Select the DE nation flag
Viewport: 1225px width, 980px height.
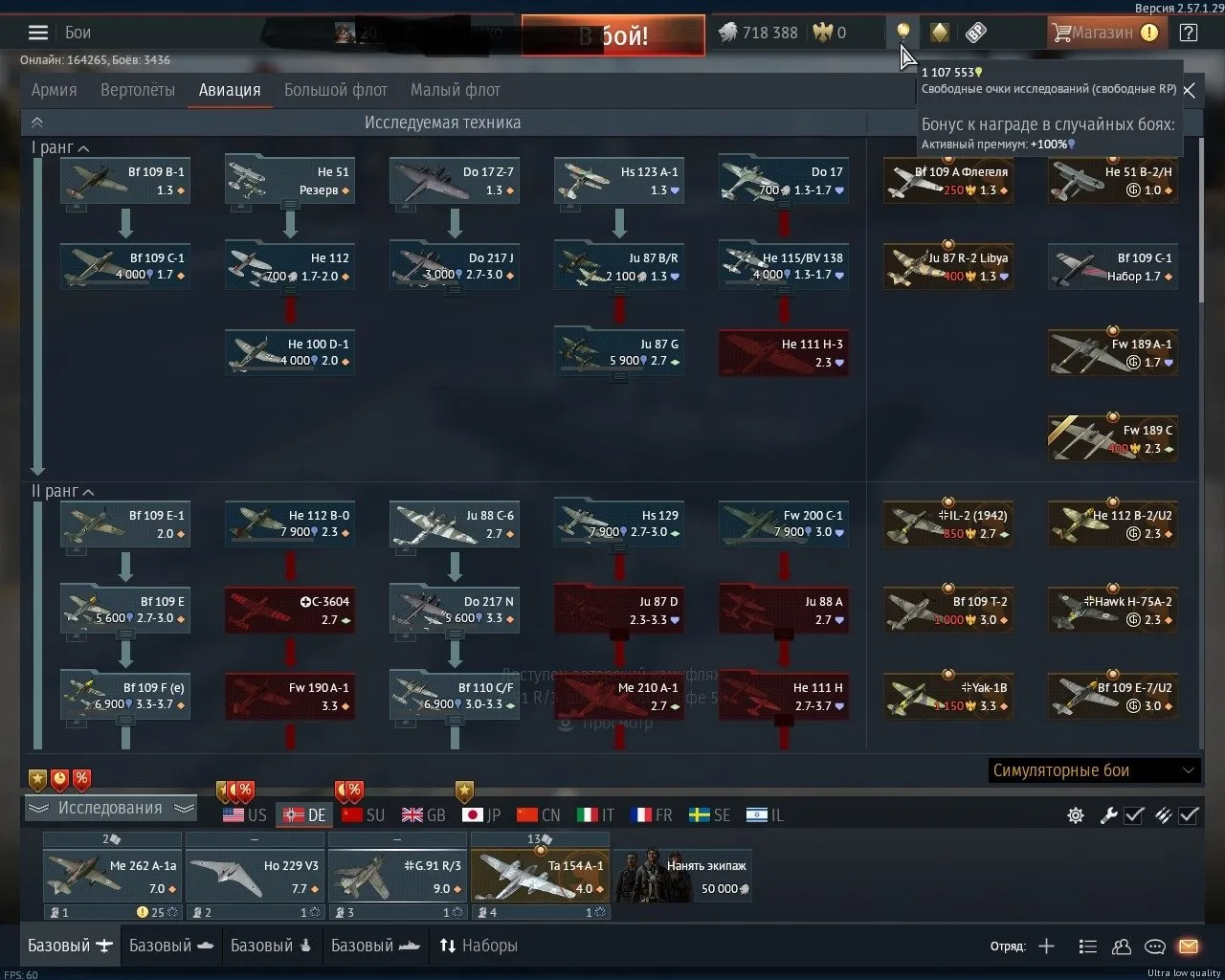click(304, 815)
